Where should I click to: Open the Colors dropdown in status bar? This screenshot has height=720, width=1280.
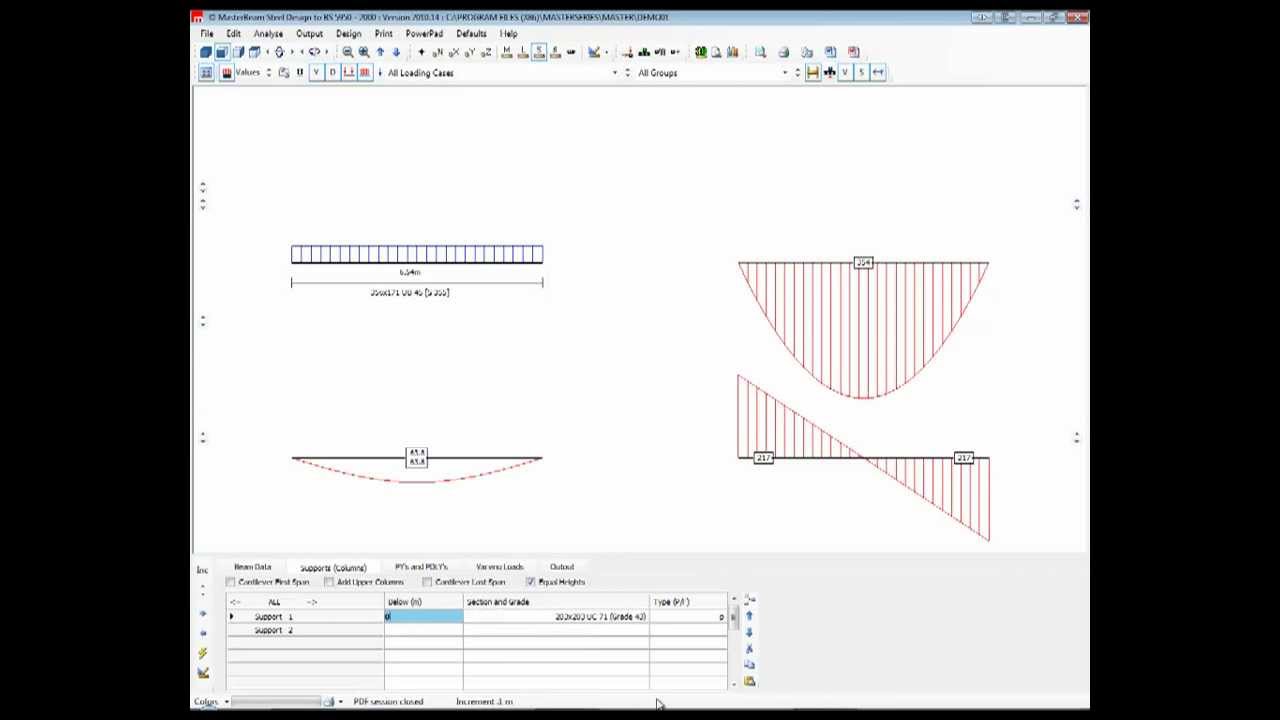[x=226, y=702]
